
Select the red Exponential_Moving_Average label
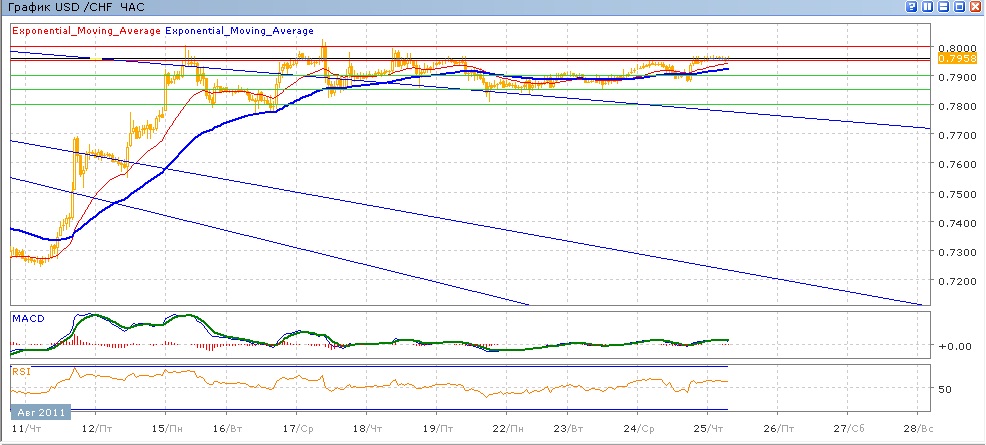tap(86, 31)
